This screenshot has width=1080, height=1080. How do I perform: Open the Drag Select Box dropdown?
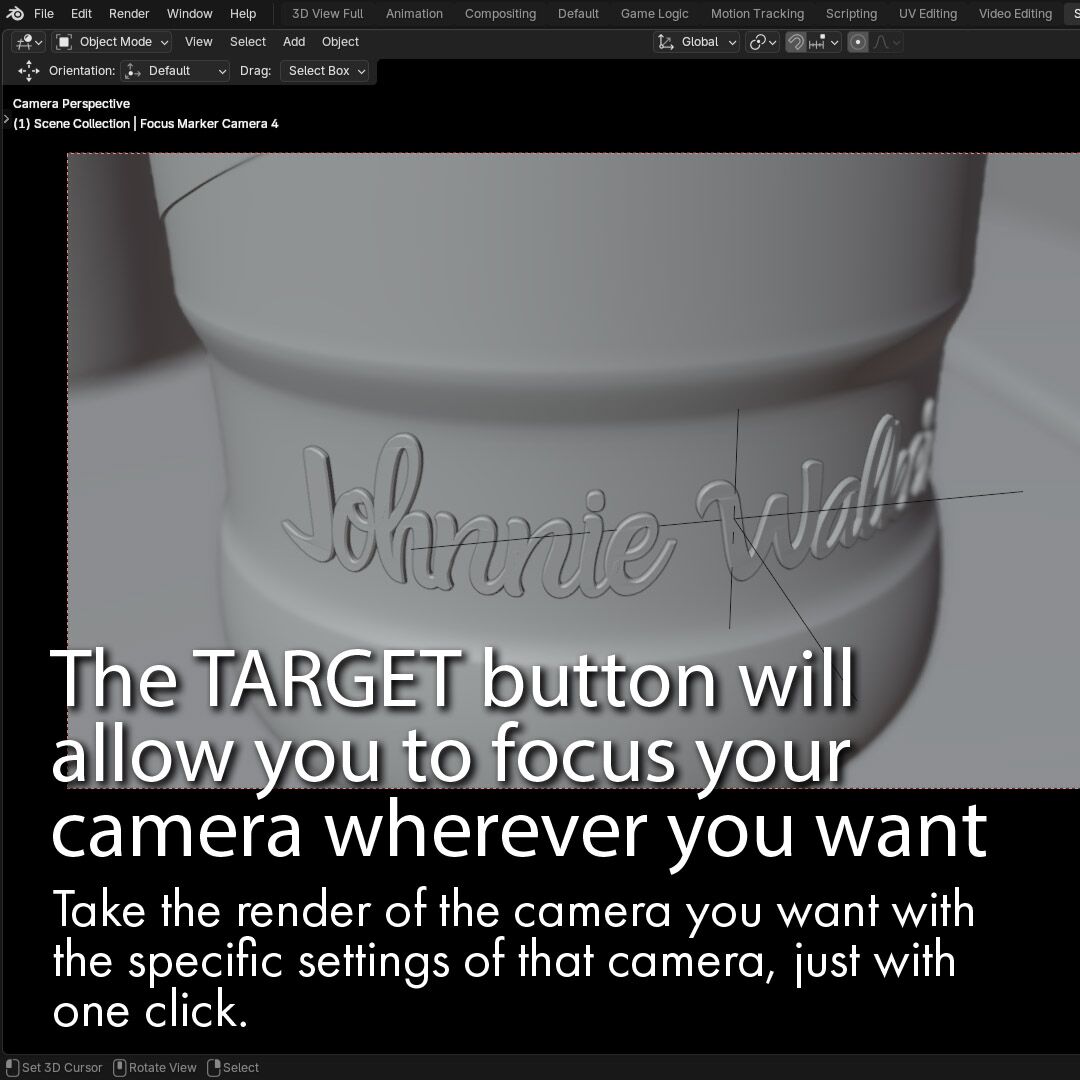click(327, 71)
